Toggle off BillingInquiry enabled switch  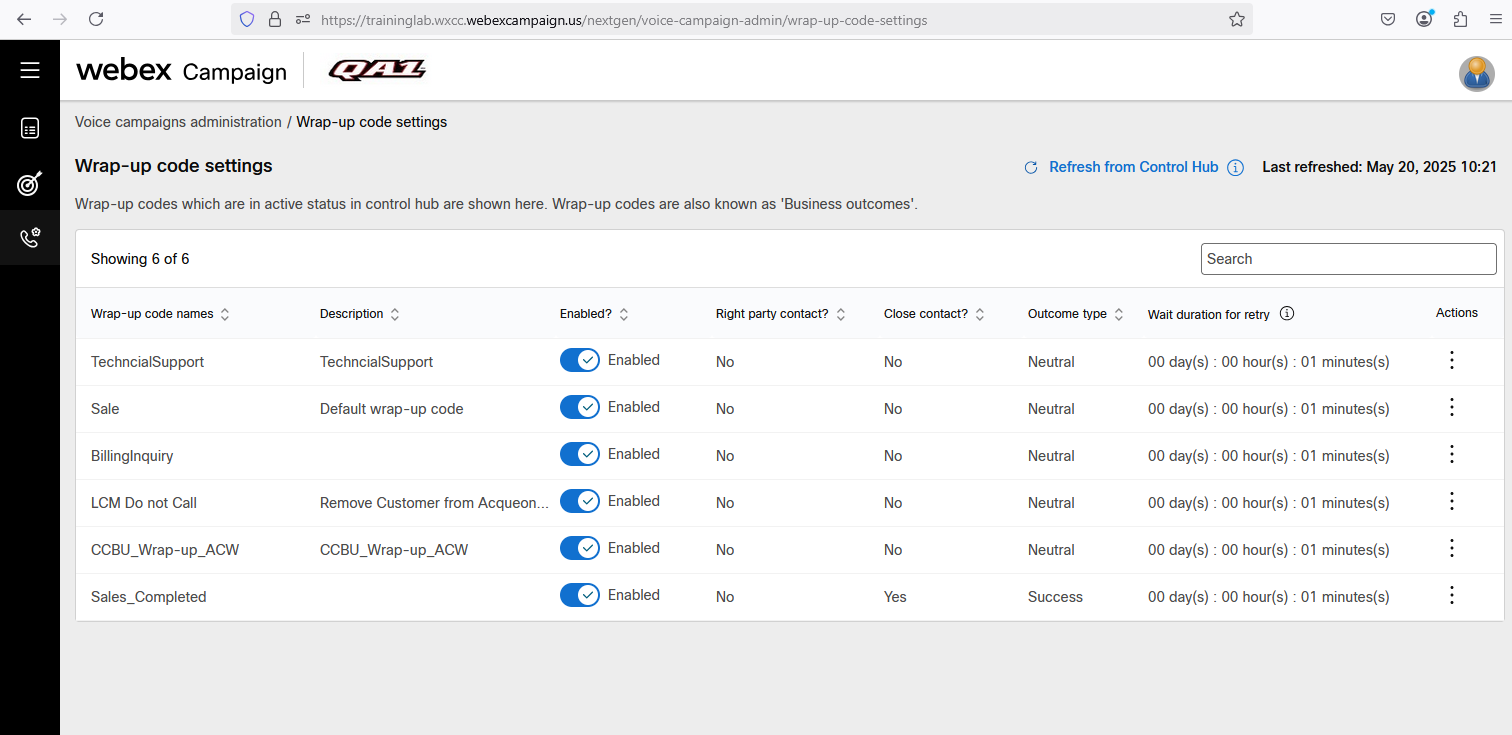(579, 454)
